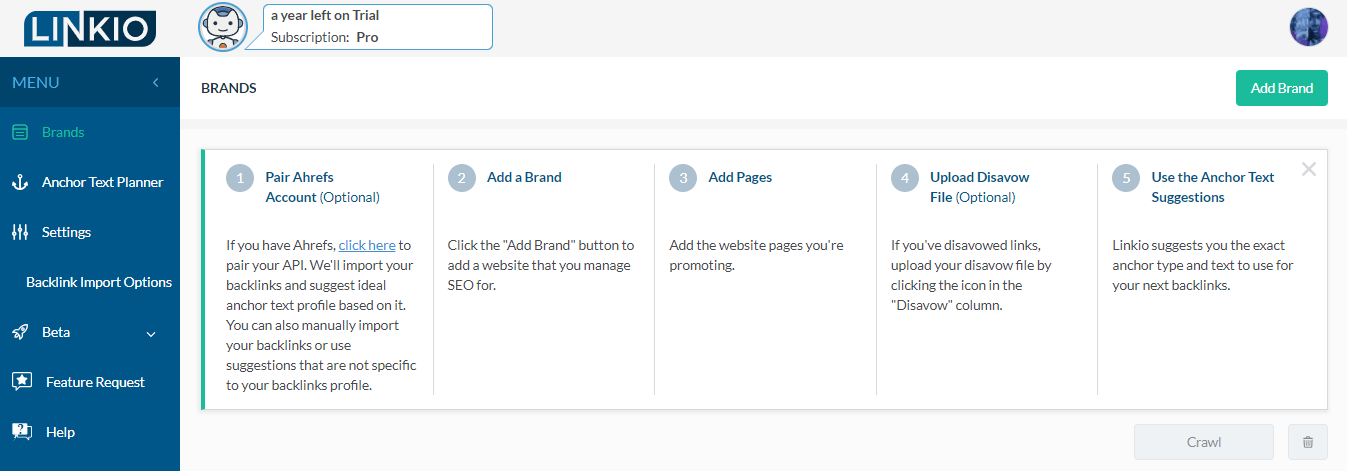This screenshot has height=471, width=1347.
Task: Click the Feature Request star icon
Action: (x=21, y=382)
